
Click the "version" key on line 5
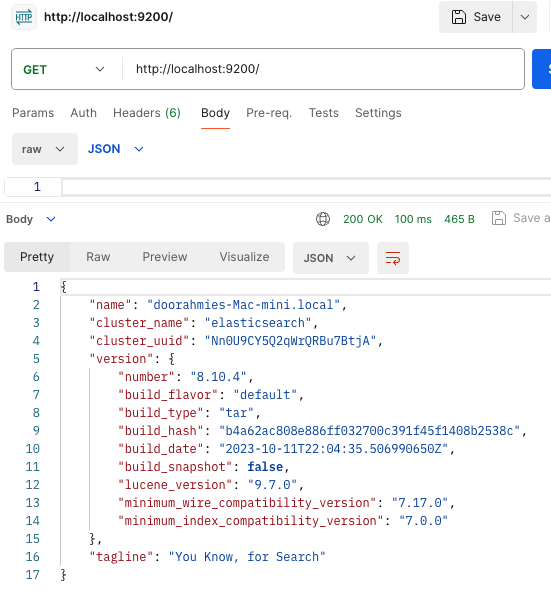click(121, 358)
